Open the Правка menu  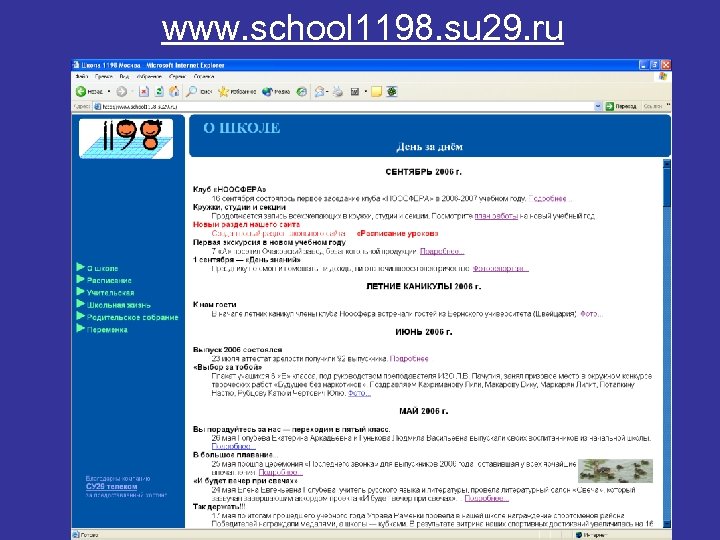tap(104, 77)
